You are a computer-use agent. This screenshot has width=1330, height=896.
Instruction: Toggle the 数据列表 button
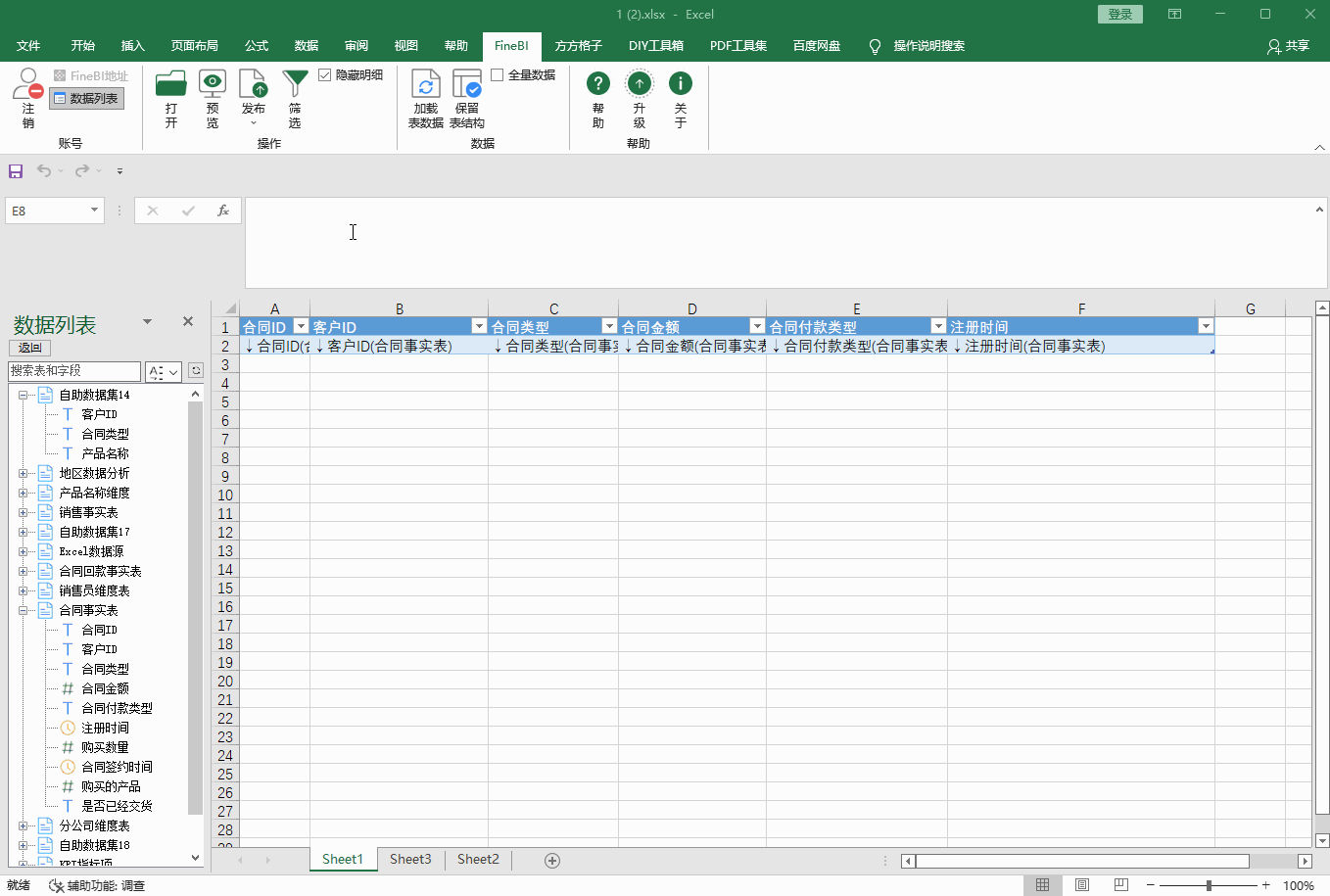click(x=87, y=98)
